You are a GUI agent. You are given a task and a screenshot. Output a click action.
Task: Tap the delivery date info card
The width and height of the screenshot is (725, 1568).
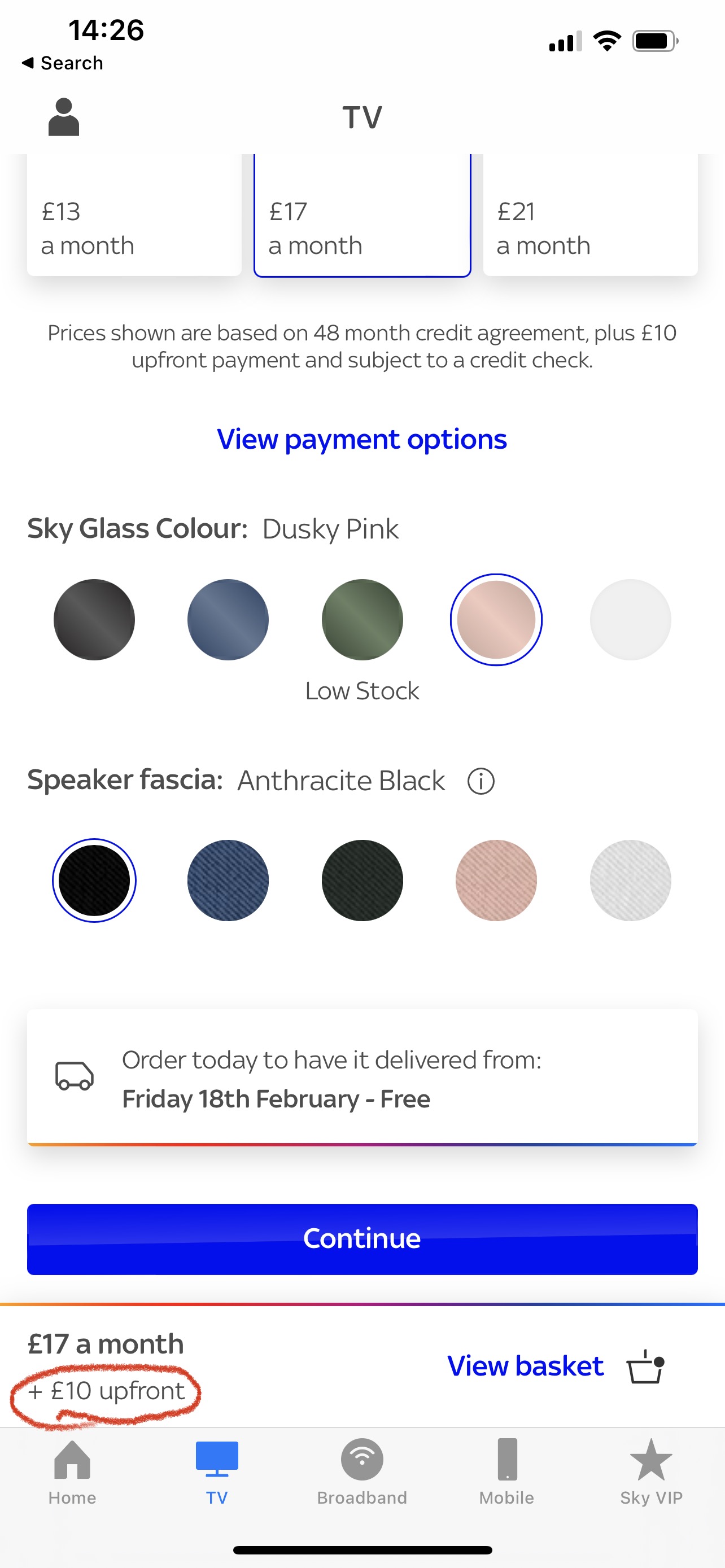(x=362, y=1078)
